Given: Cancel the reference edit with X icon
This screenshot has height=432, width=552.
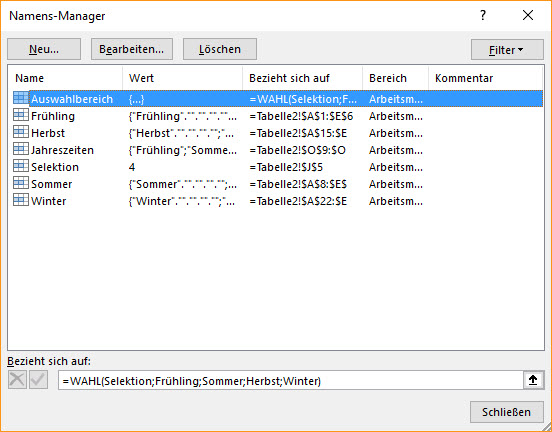Looking at the screenshot, I should click(17, 380).
